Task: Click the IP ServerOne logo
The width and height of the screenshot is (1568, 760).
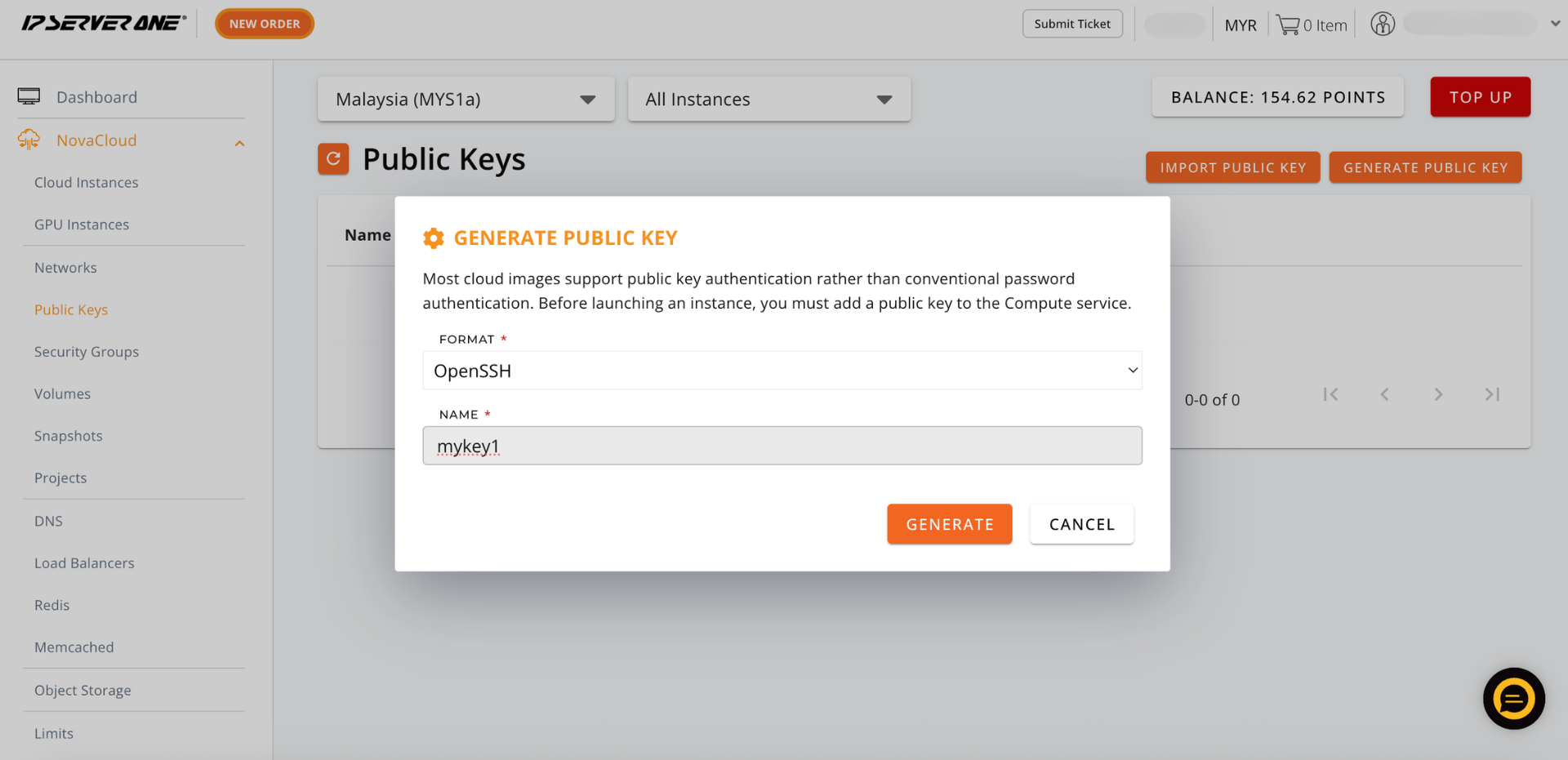Action: pyautogui.click(x=104, y=23)
